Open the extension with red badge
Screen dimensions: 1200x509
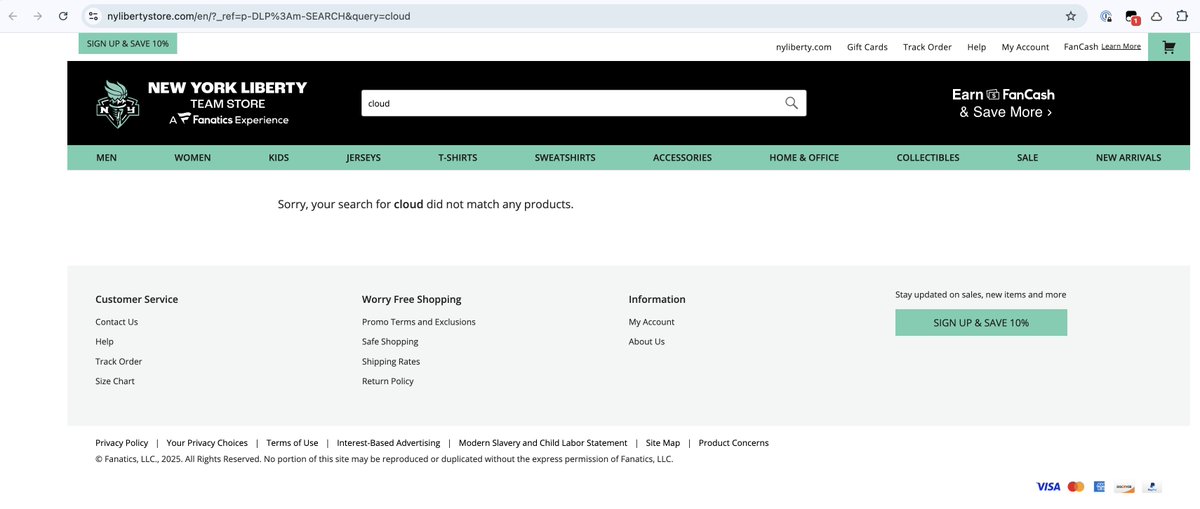point(1131,17)
